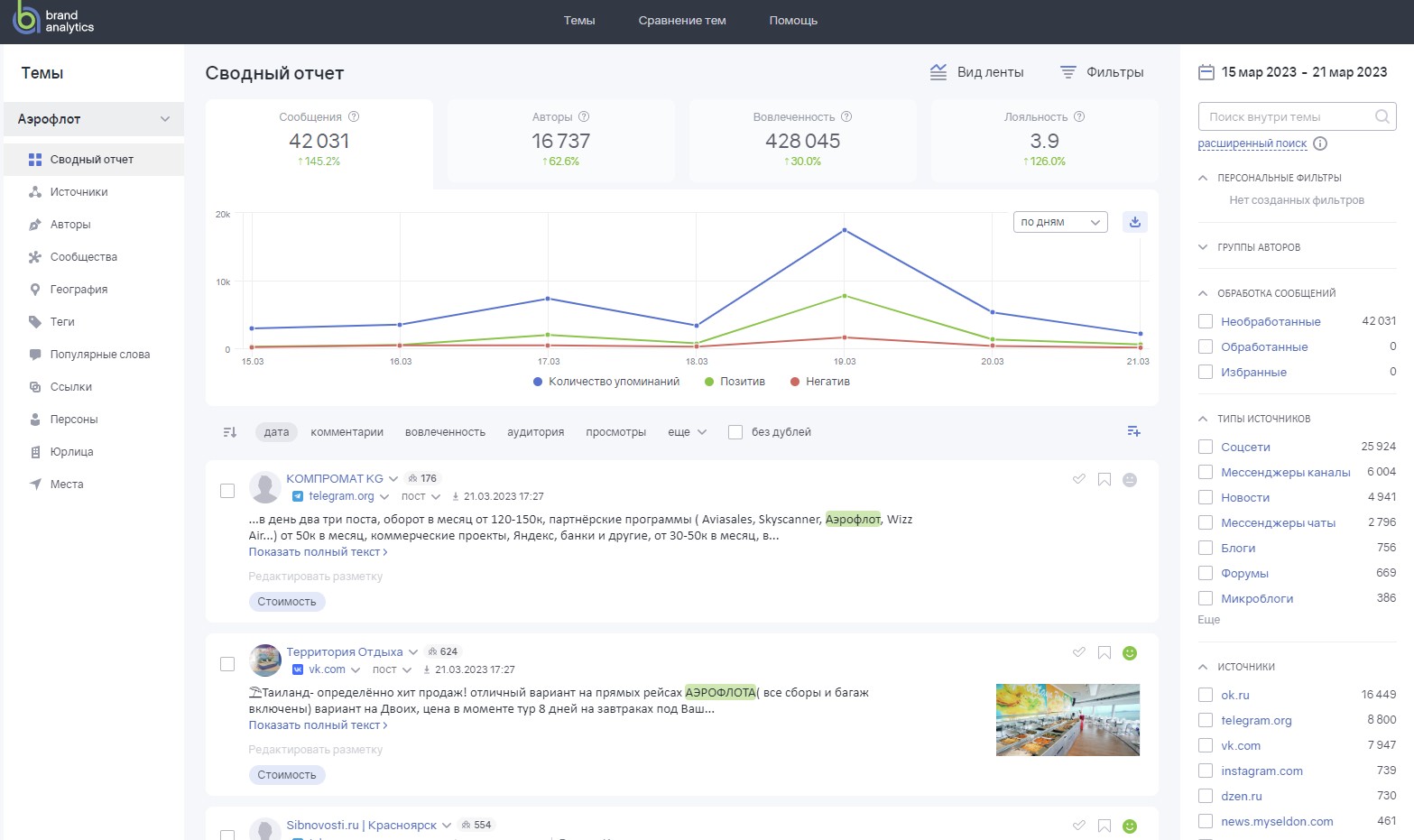Collapse the ОБРАБОТКА СООБЩЕНИЙ filter section
The height and width of the screenshot is (840, 1414).
tap(1202, 292)
